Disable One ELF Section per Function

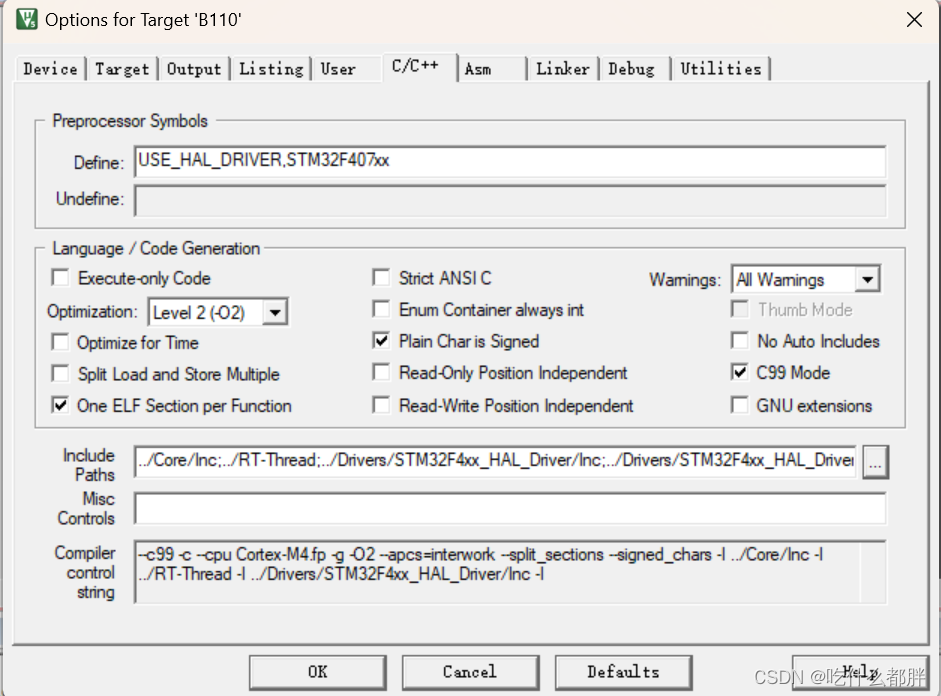58,406
